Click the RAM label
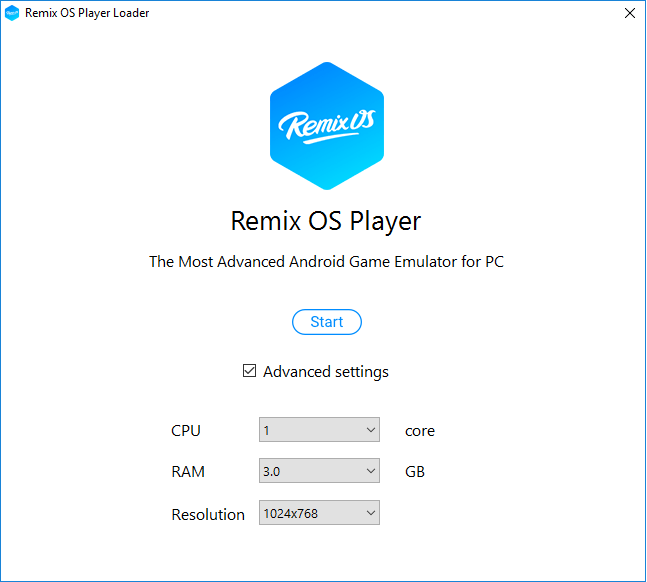Screen dimensions: 647x582 [x=188, y=471]
